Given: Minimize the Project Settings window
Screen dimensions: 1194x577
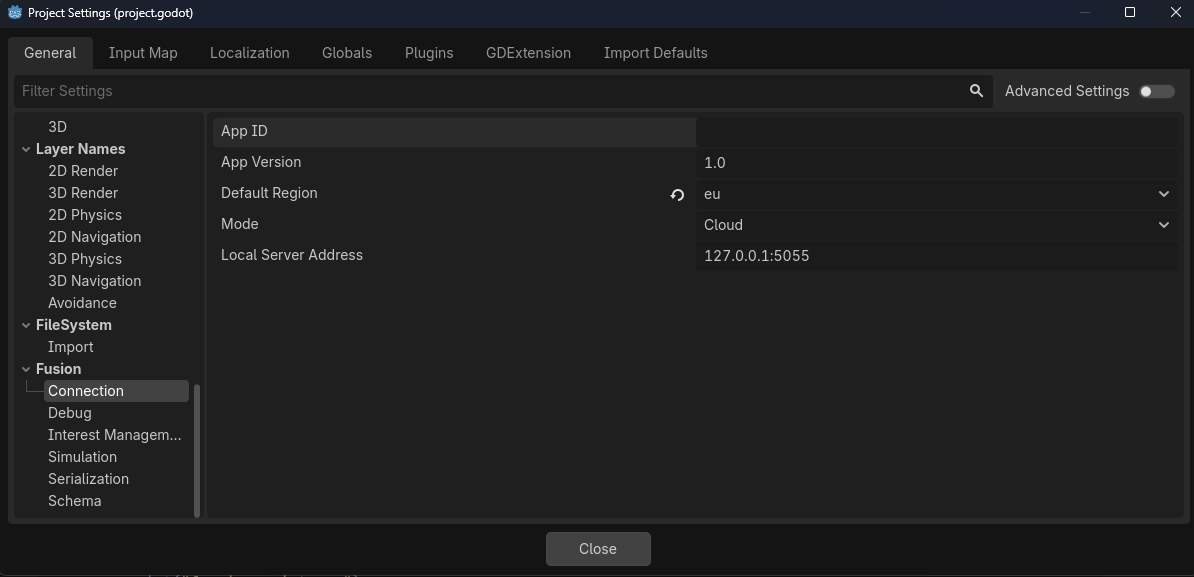Looking at the screenshot, I should [x=1085, y=12].
